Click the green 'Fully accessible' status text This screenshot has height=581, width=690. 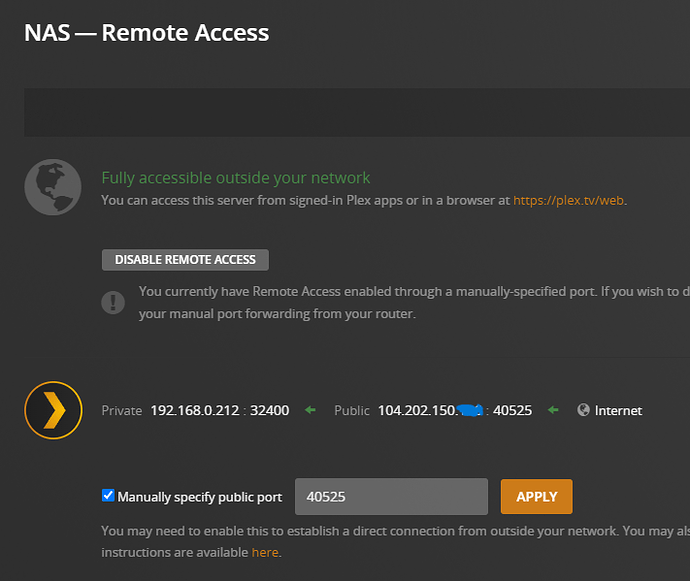tap(235, 178)
